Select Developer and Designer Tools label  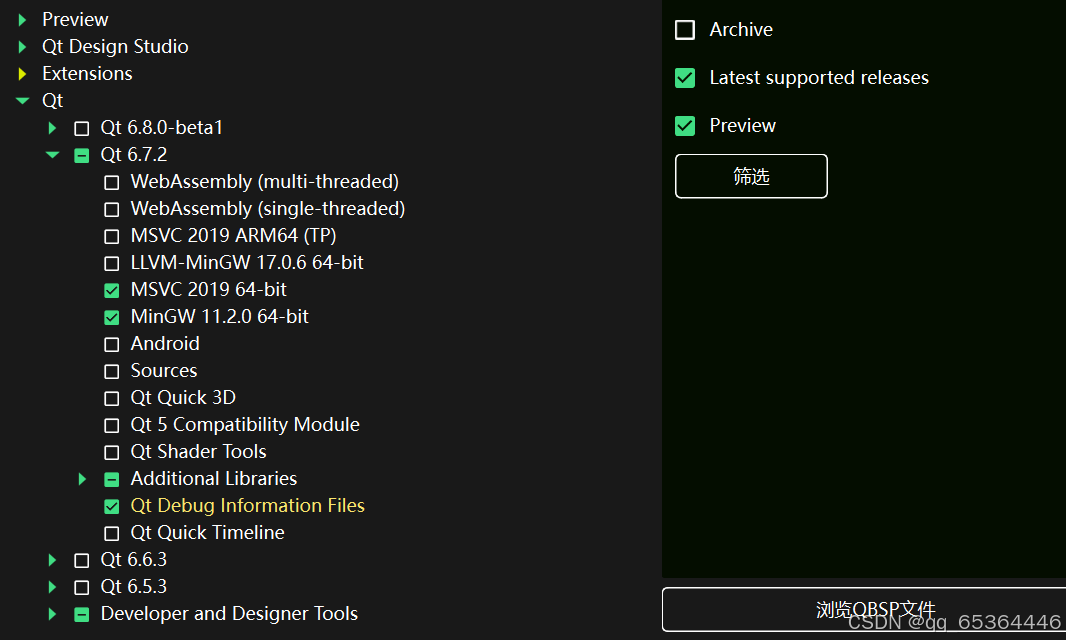tap(229, 613)
